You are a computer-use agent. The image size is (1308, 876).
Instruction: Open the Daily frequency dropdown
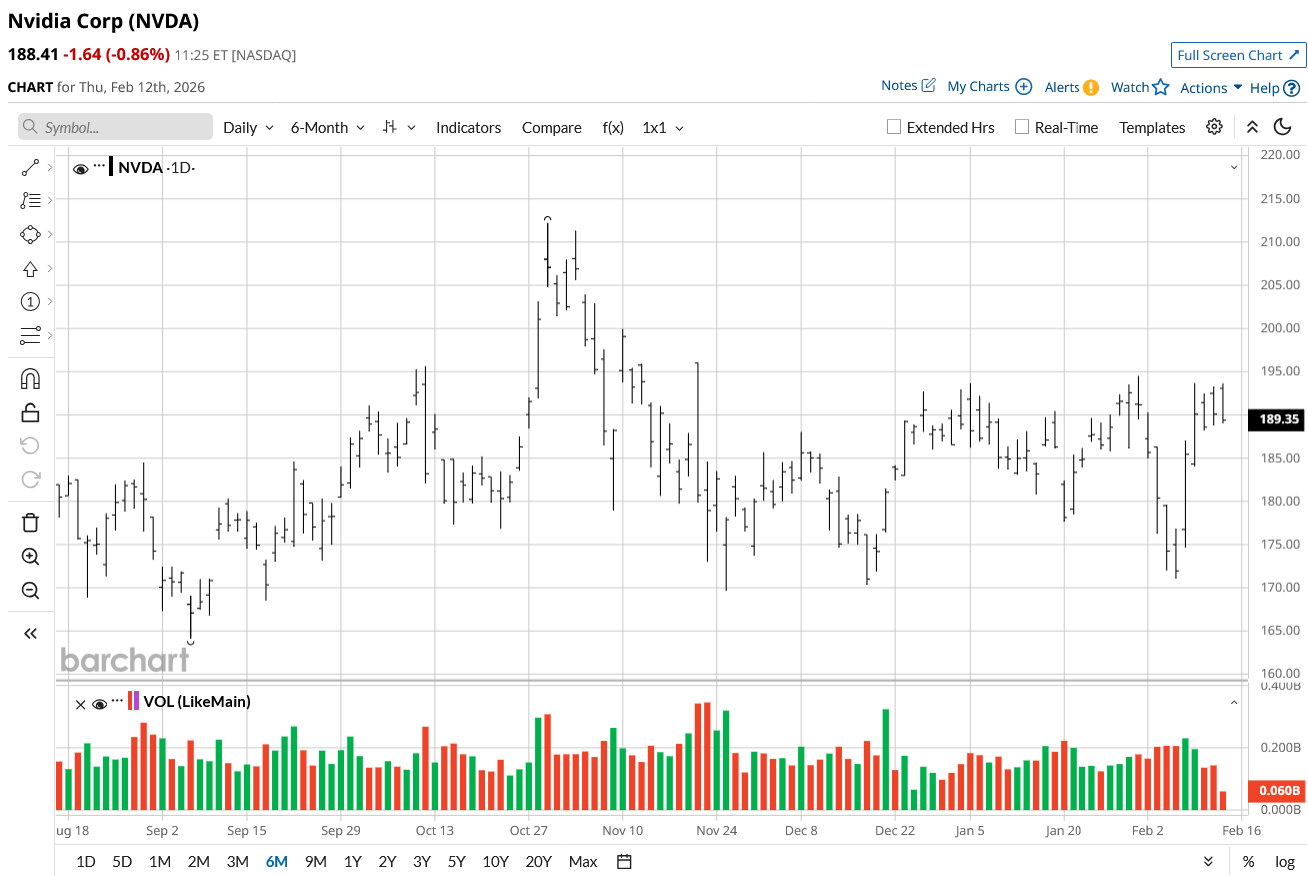pyautogui.click(x=248, y=128)
